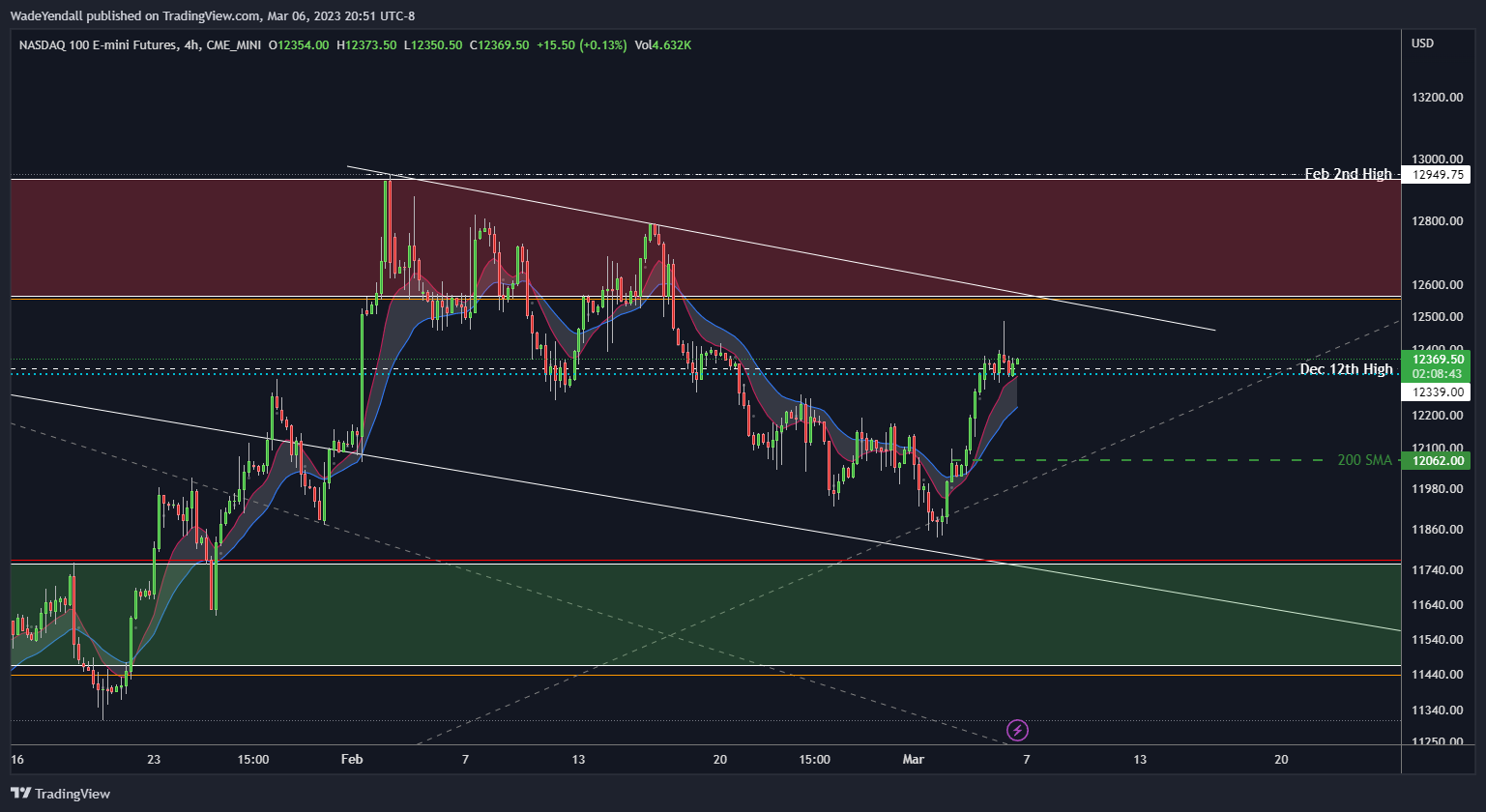The image size is (1486, 812).
Task: Click the high value H12373.50
Action: [366, 45]
